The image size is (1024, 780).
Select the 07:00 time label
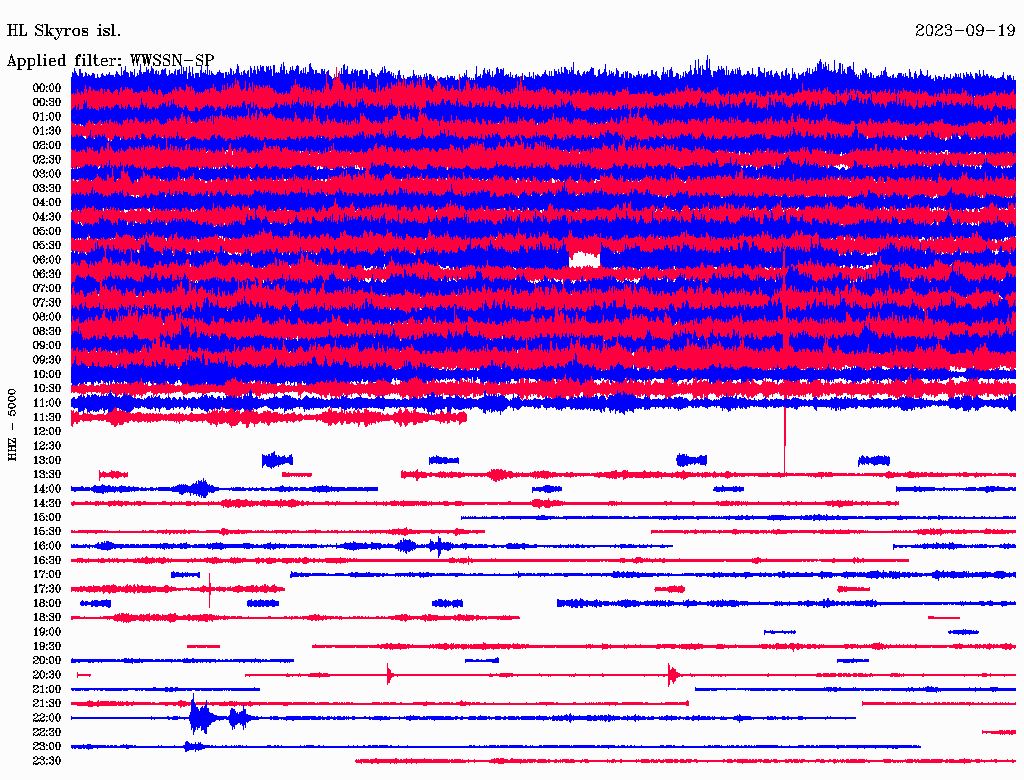[x=47, y=288]
